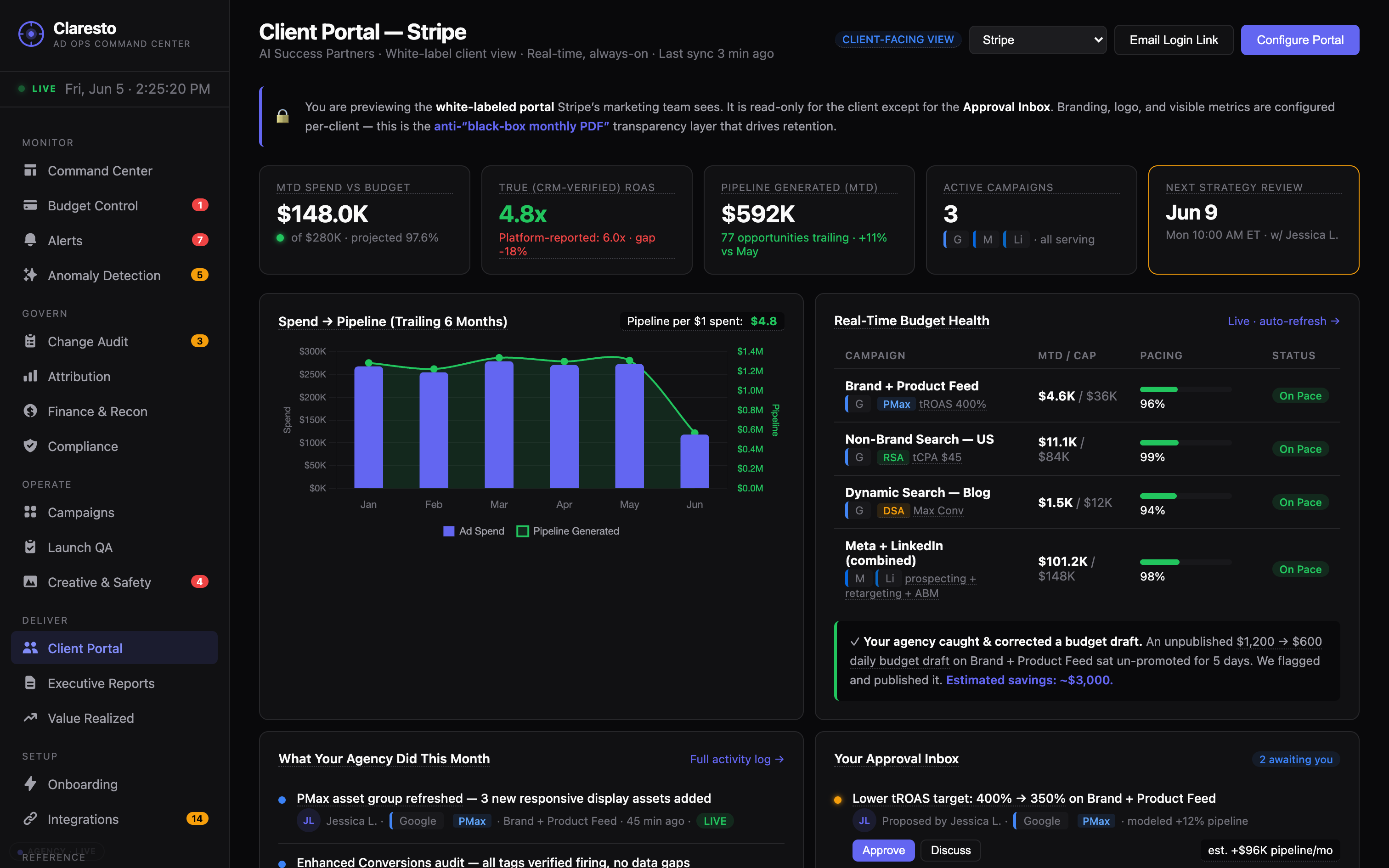Click the est. +$96K pipeline/mo label
Viewport: 1389px width, 868px height.
(1270, 850)
